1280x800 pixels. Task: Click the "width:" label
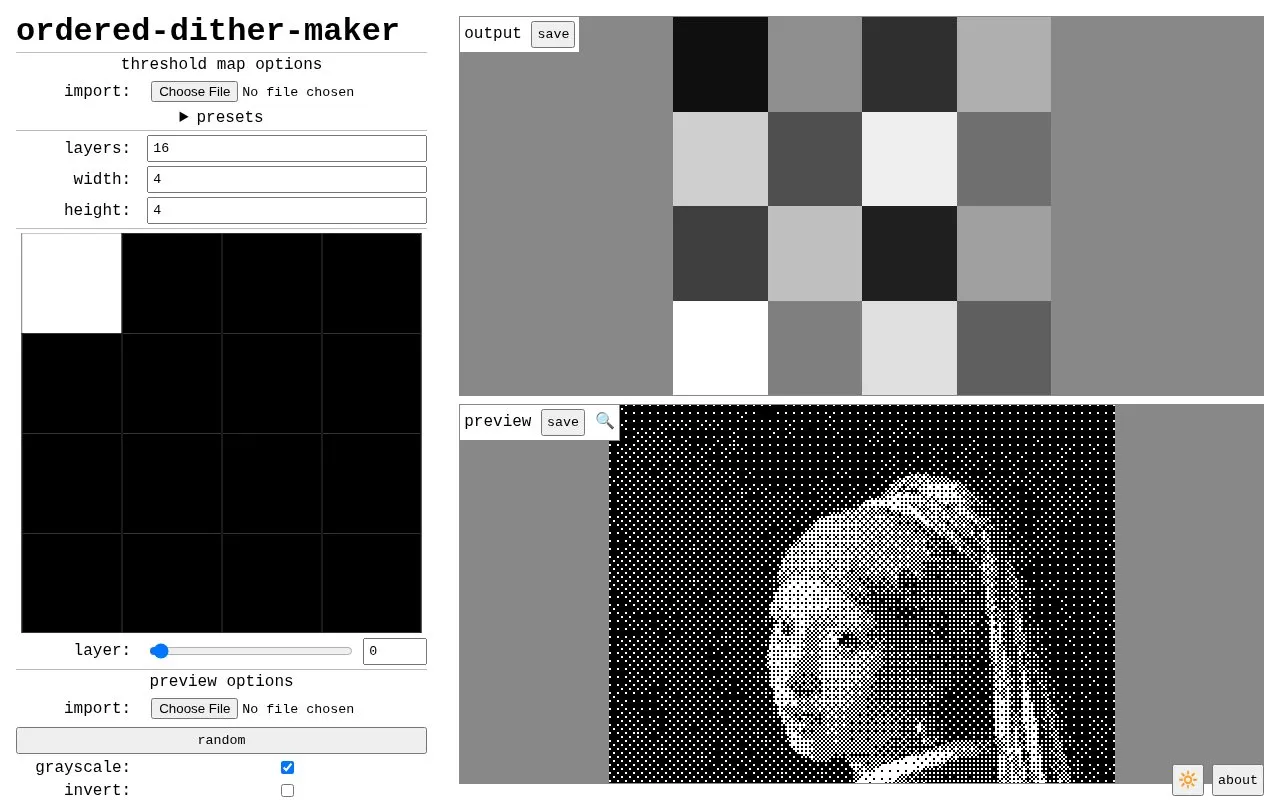pos(102,180)
